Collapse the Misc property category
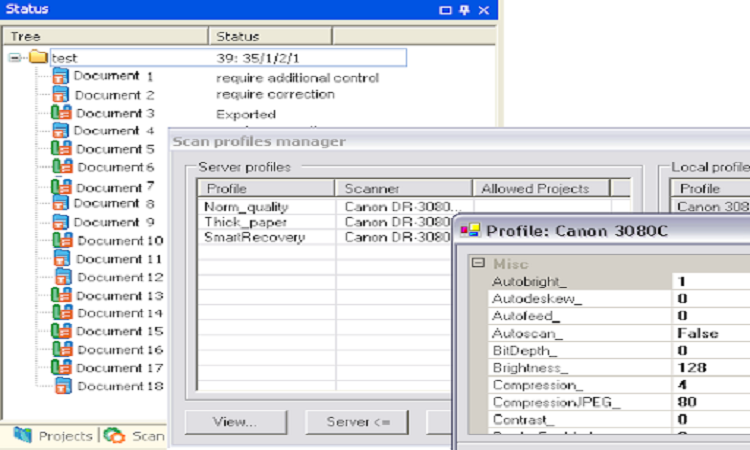 [x=478, y=263]
